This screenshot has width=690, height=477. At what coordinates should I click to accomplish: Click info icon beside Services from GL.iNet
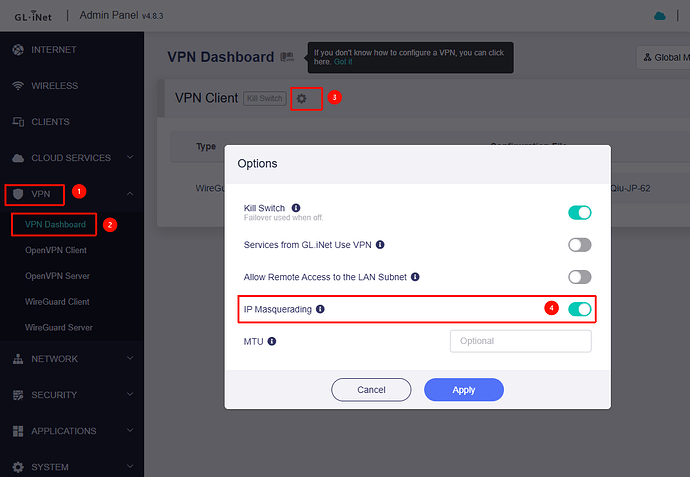pyautogui.click(x=380, y=244)
